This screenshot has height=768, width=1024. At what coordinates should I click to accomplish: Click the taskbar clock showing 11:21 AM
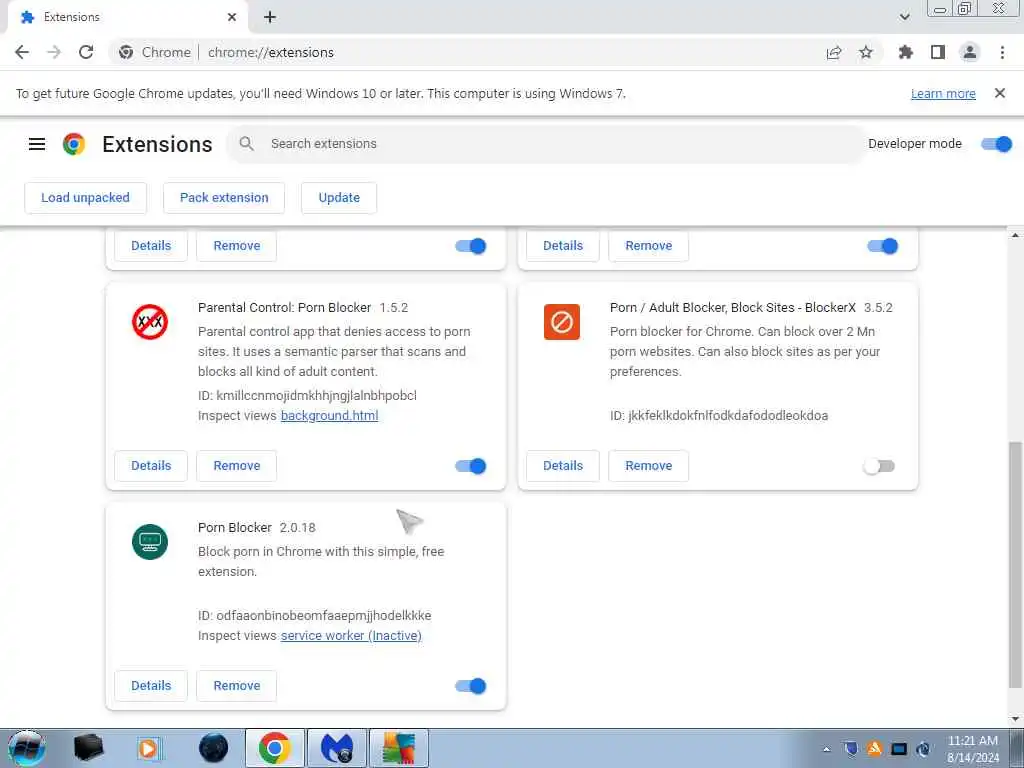pos(972,749)
